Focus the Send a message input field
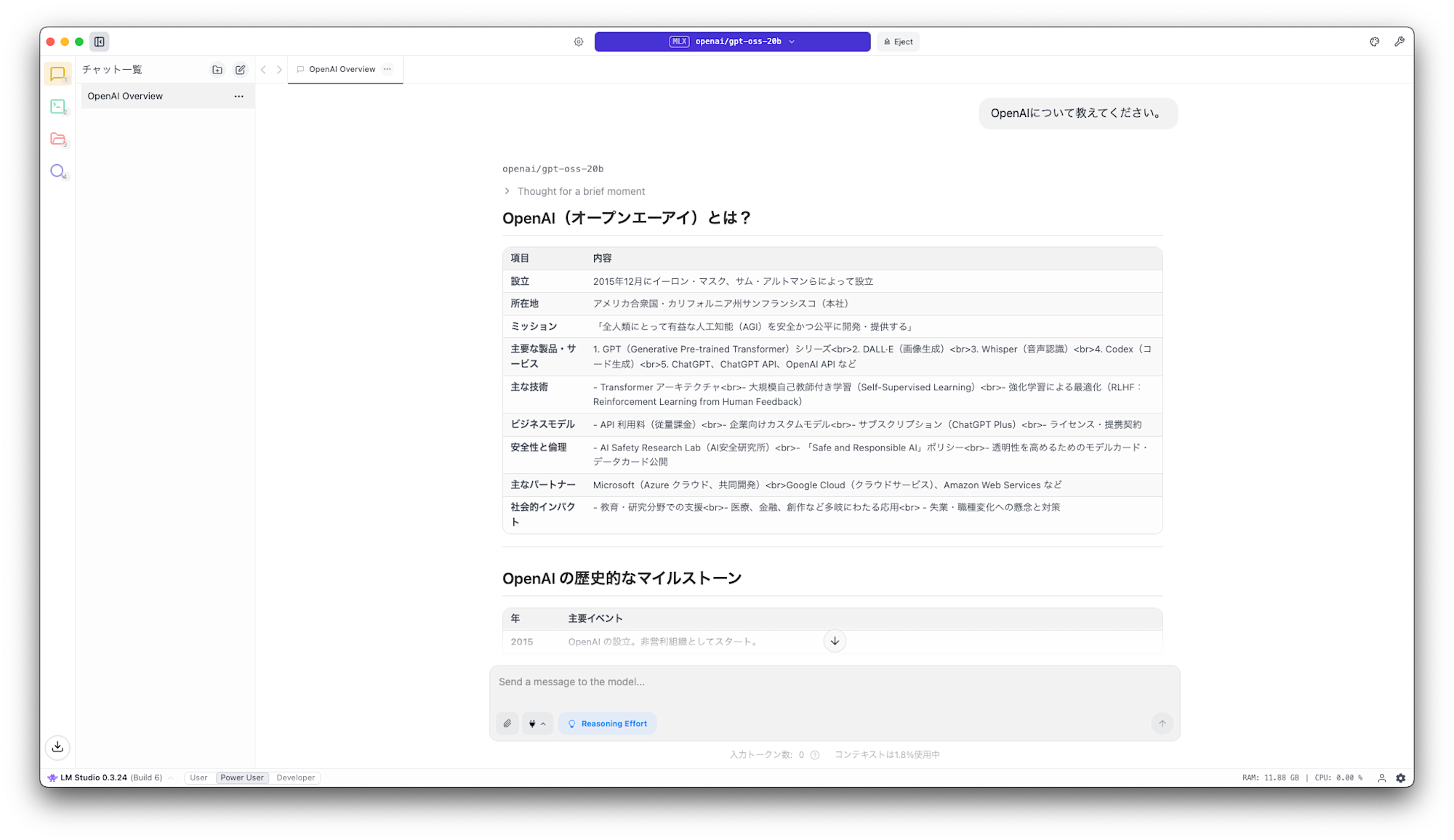Image resolution: width=1454 pixels, height=840 pixels. 834,682
